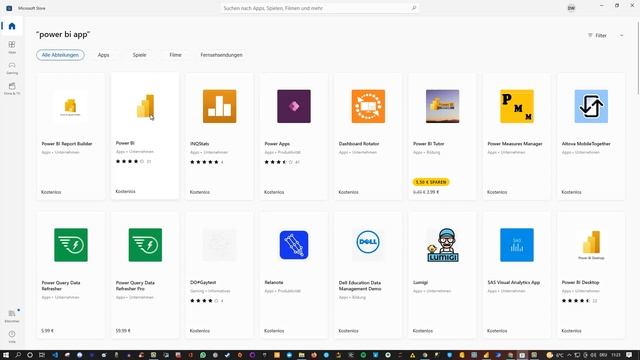Open the Power BI Report Builder app icon
Screen dimensions: 640x360
[71, 106]
